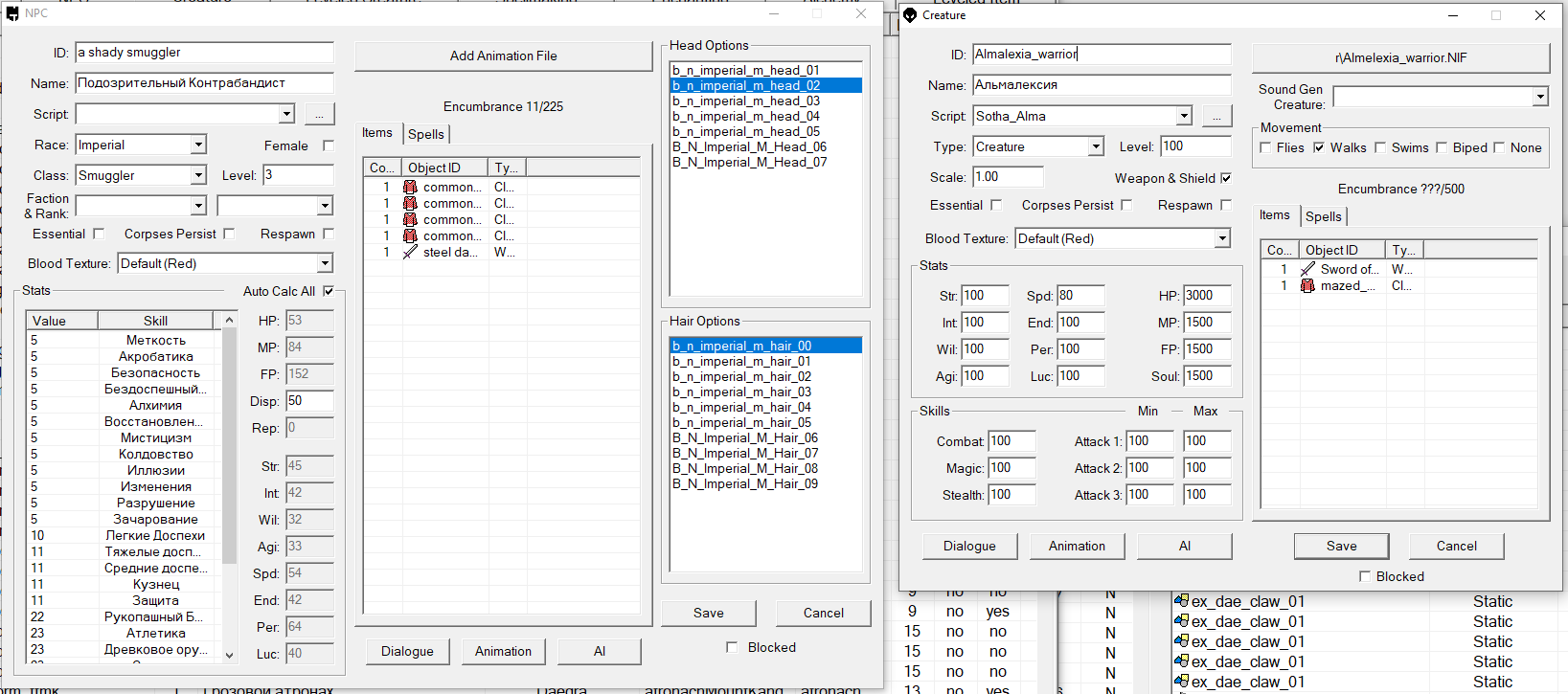The image size is (1568, 694).
Task: Select Items tab in NPC window
Action: coord(377,132)
